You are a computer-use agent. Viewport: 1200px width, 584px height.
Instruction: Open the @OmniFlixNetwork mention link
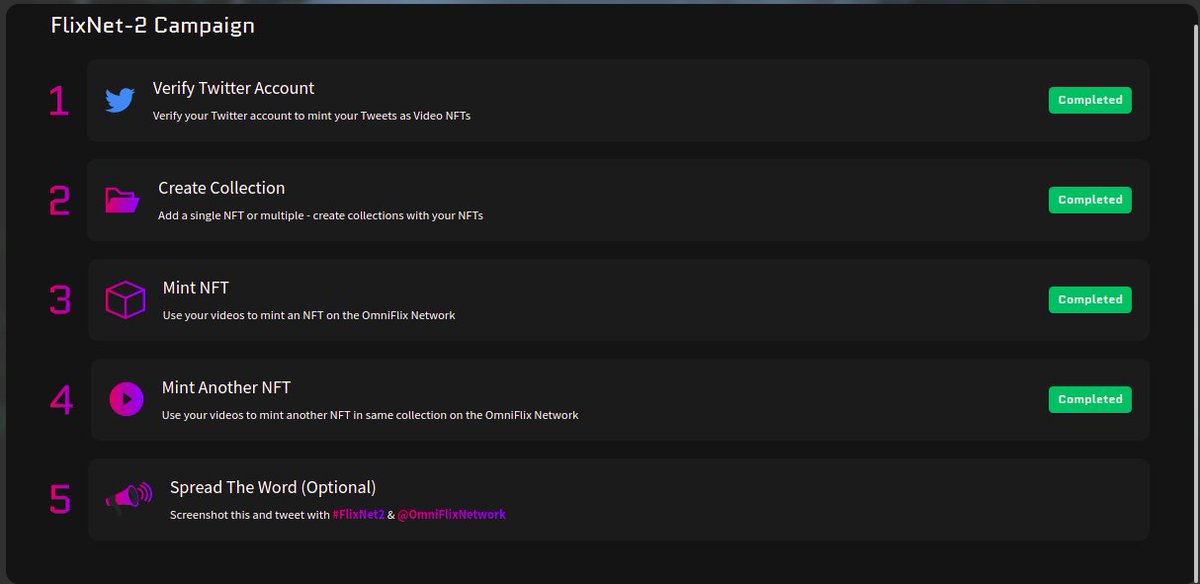pos(451,514)
